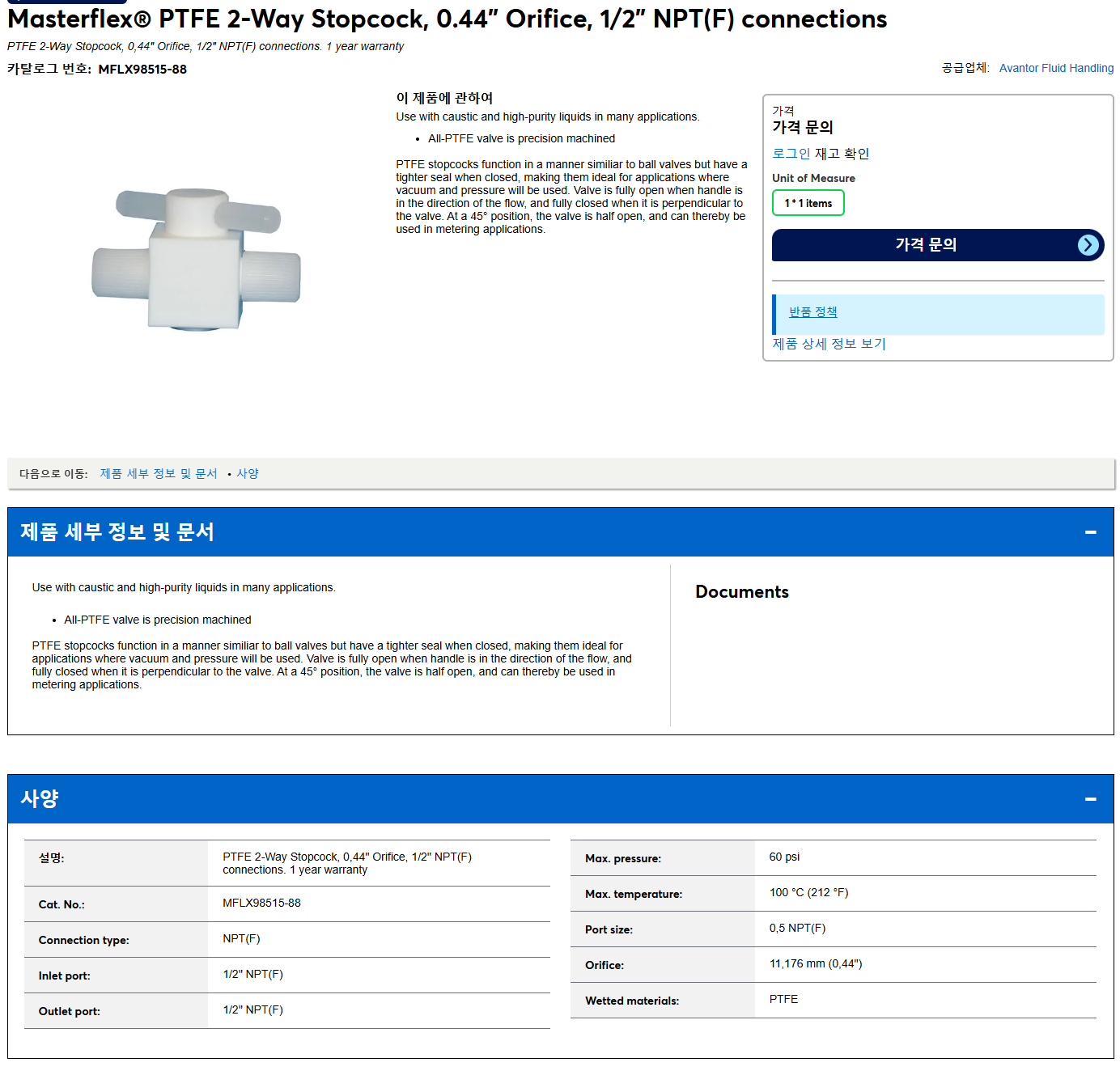Open the Avantor Fluid Handling supplier link

pyautogui.click(x=1056, y=68)
